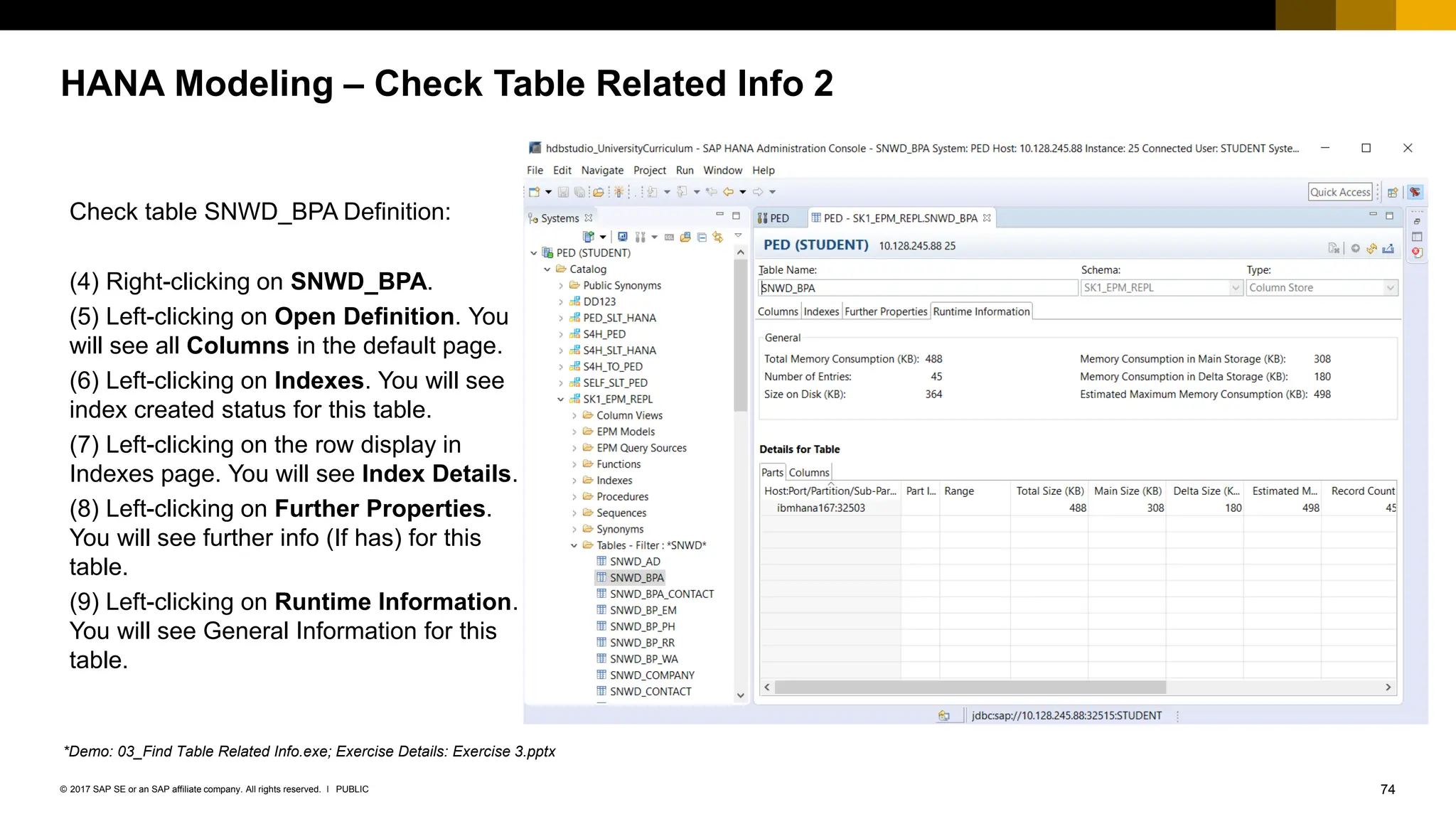
Task: Select the SNWD_BPA_CONTACT table
Action: (662, 594)
